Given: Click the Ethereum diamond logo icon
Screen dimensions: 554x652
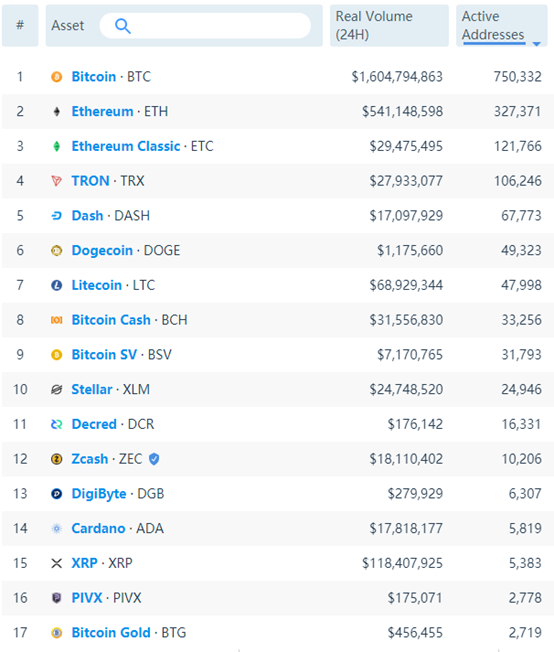Looking at the screenshot, I should click(57, 111).
